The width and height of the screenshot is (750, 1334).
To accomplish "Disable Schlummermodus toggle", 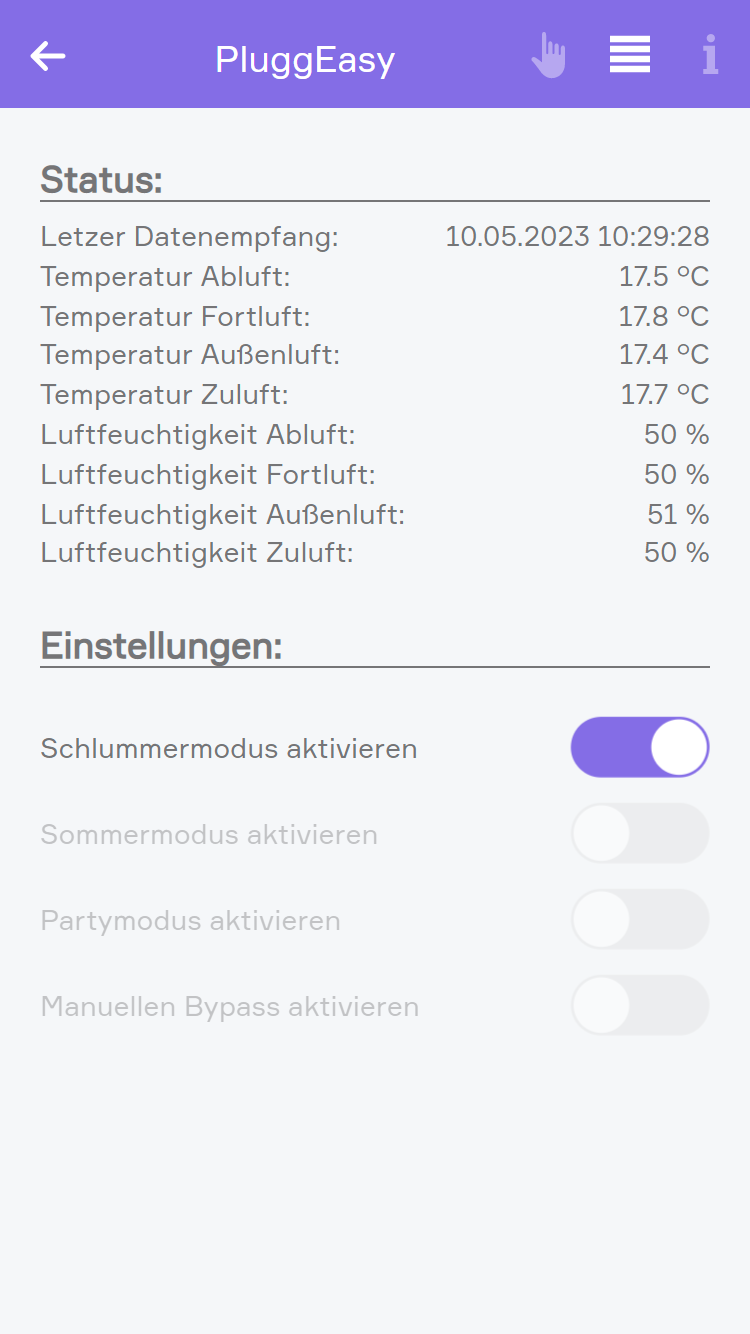I will 640,747.
